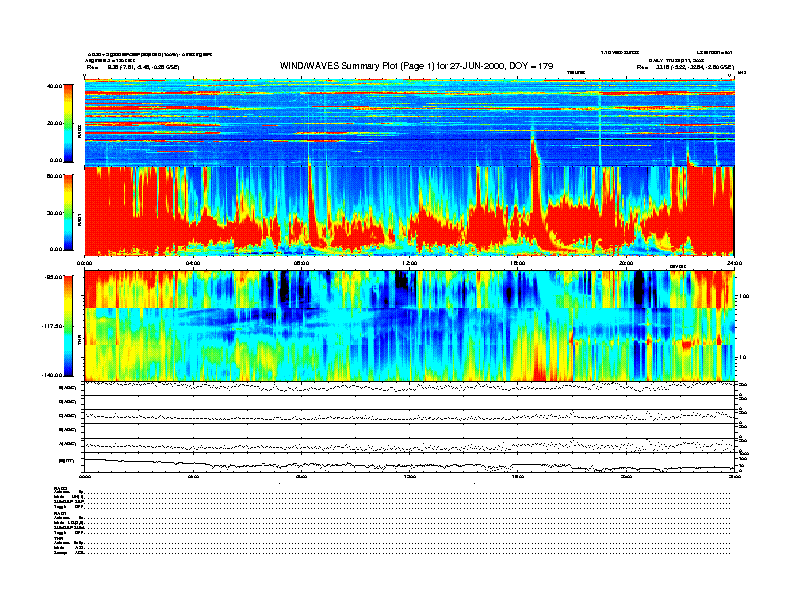This screenshot has width=792, height=612.
Task: Click the 60.00 label on RAD1 scale
Action: (55, 176)
